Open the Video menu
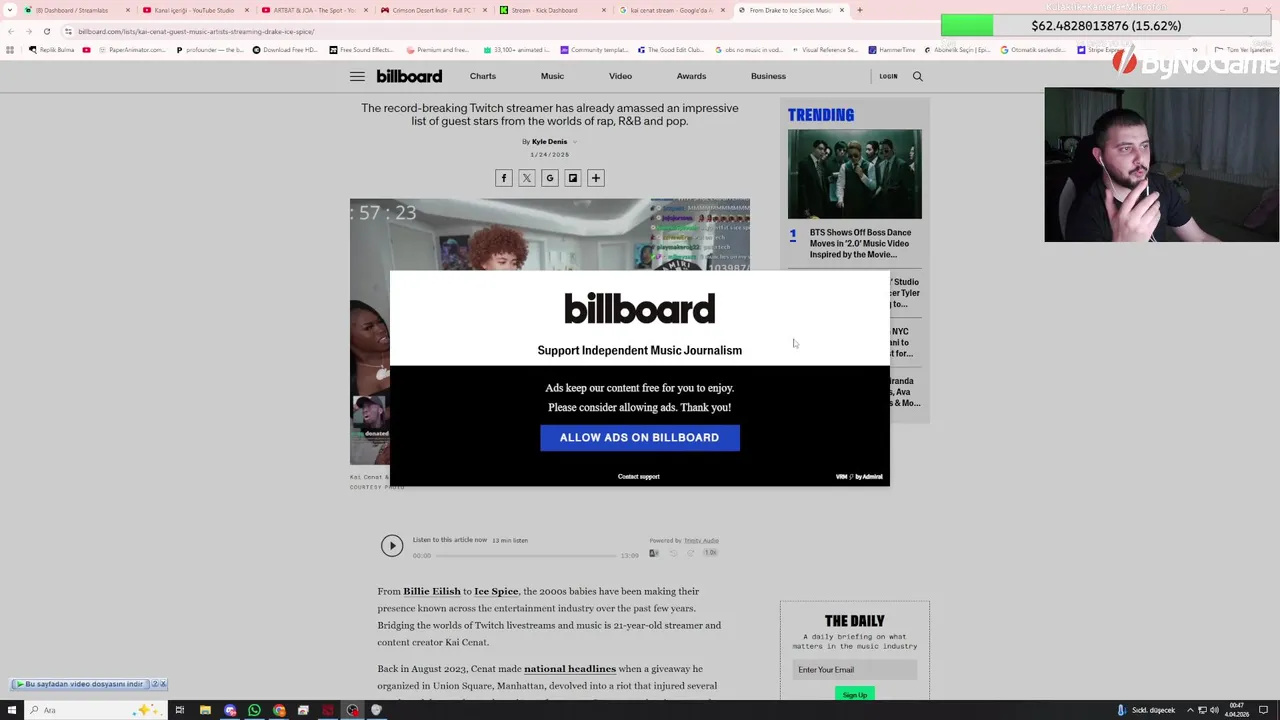This screenshot has height=720, width=1280. (x=620, y=76)
